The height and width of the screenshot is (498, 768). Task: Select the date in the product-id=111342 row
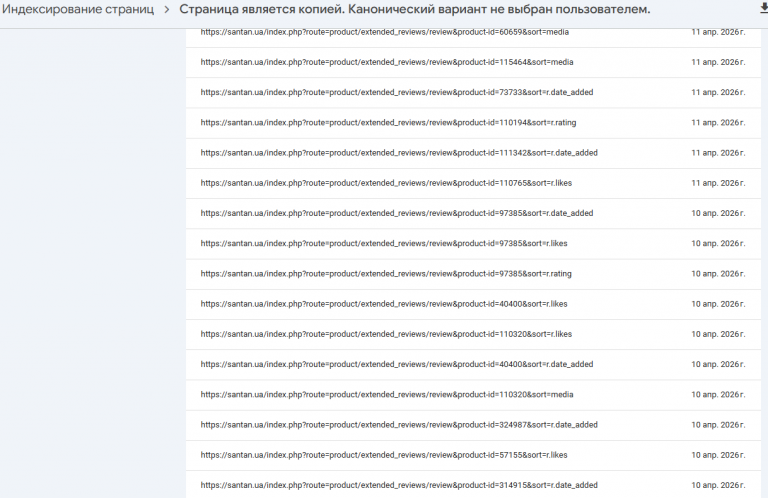[x=718, y=153]
